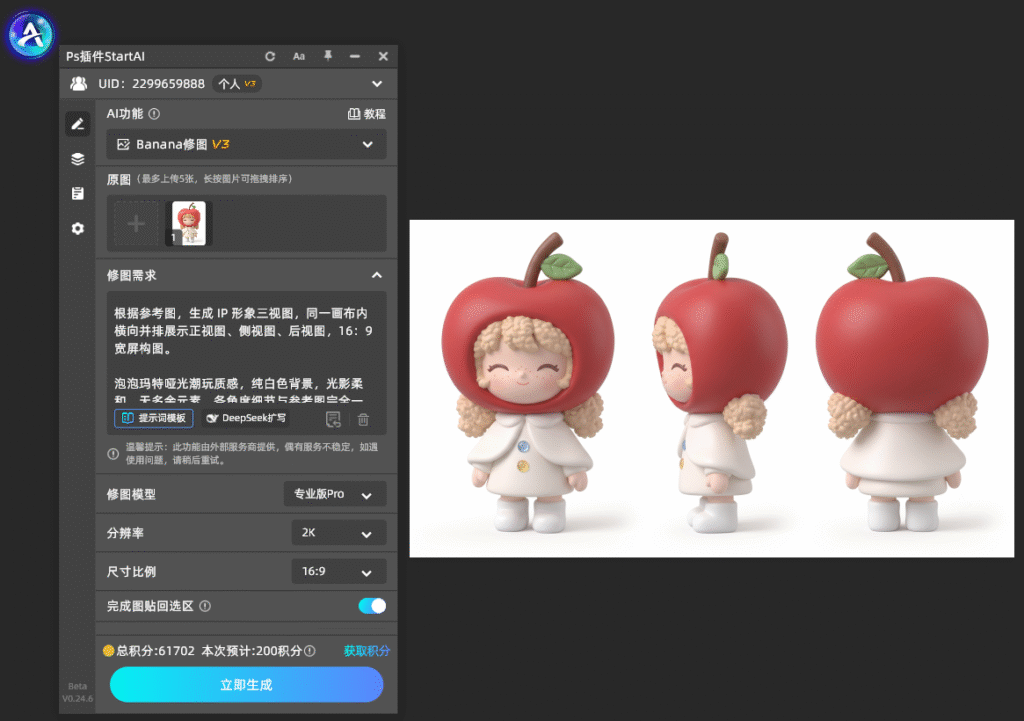This screenshot has height=721, width=1024.
Task: Click the plus box to add image
Action: 136,223
